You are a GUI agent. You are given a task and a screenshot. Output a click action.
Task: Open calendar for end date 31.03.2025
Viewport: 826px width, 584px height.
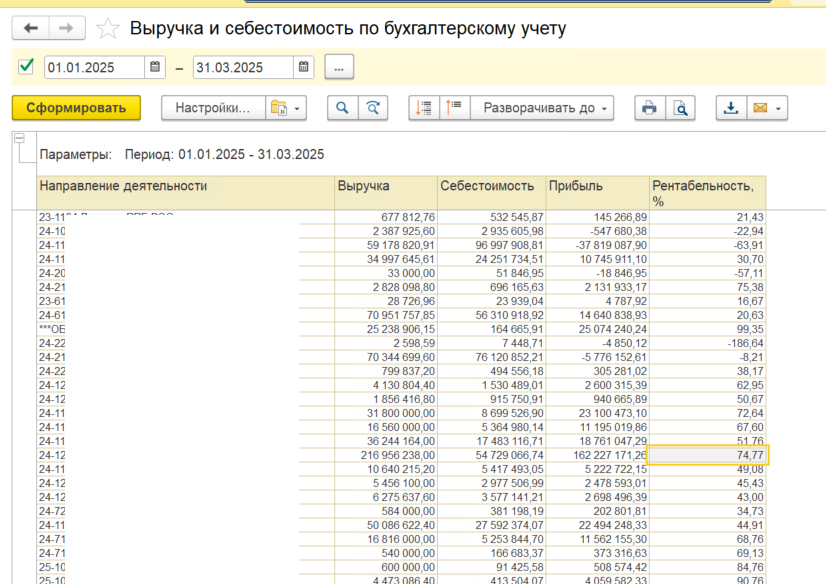point(303,68)
